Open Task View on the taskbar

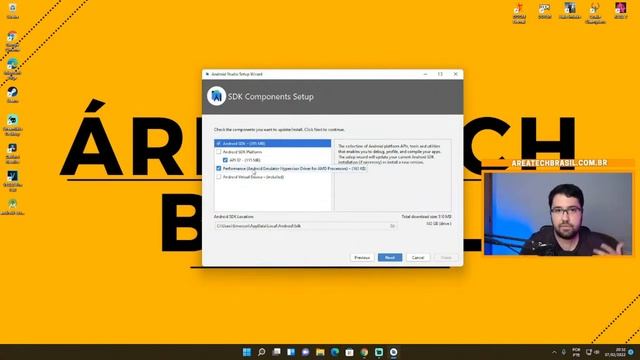click(276, 352)
